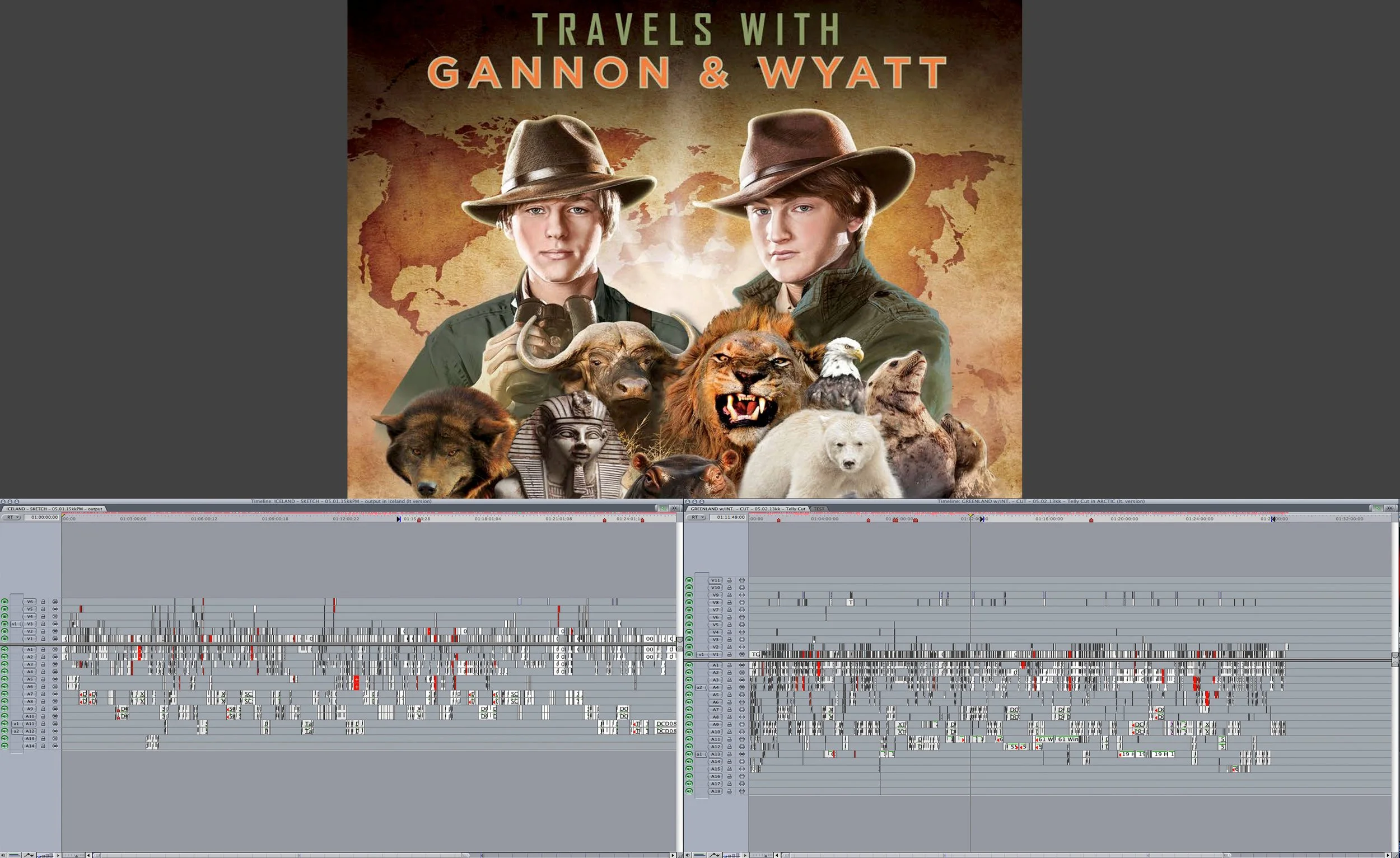Adjust the track height control in Iceland timeline
Screen dimensions: 1400x858
[x=46, y=855]
